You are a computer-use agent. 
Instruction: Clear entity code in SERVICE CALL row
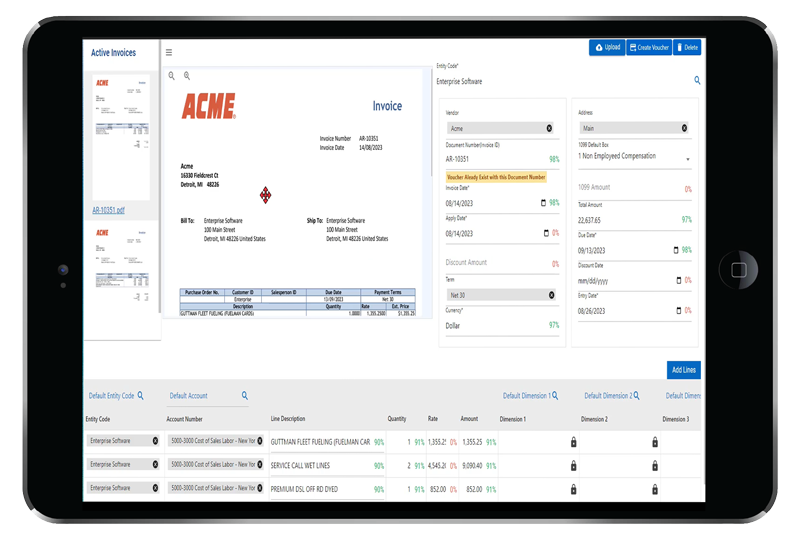(156, 464)
